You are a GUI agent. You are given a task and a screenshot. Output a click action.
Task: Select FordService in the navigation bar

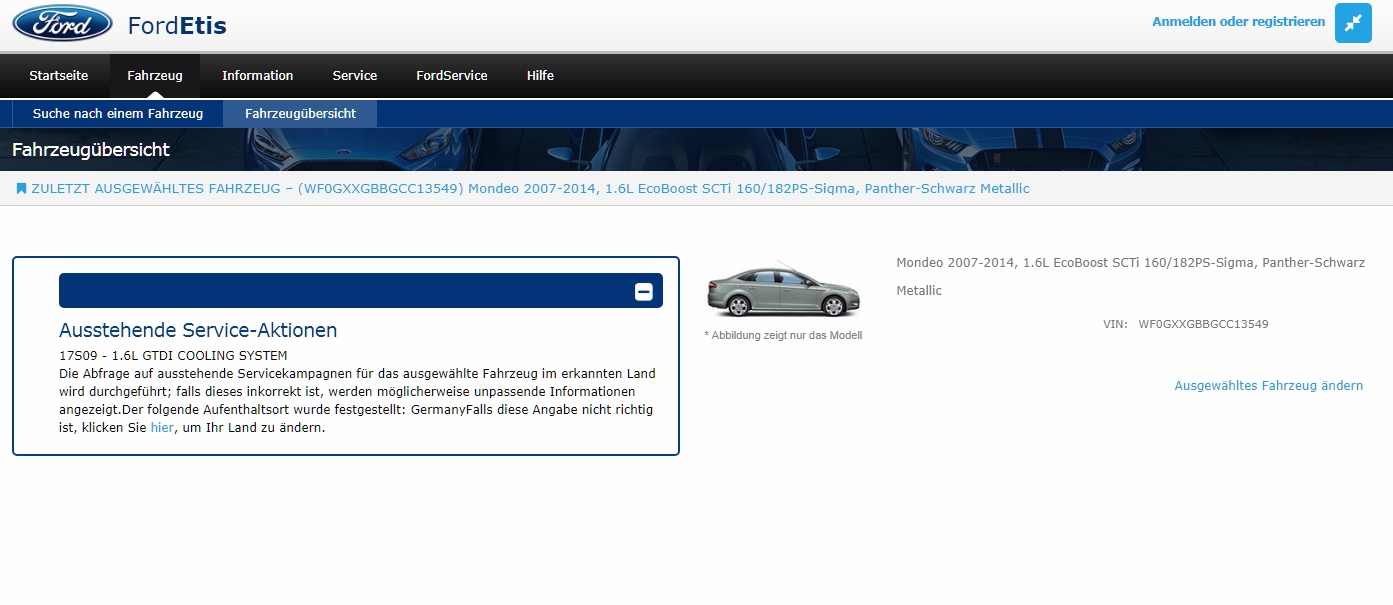coord(452,76)
